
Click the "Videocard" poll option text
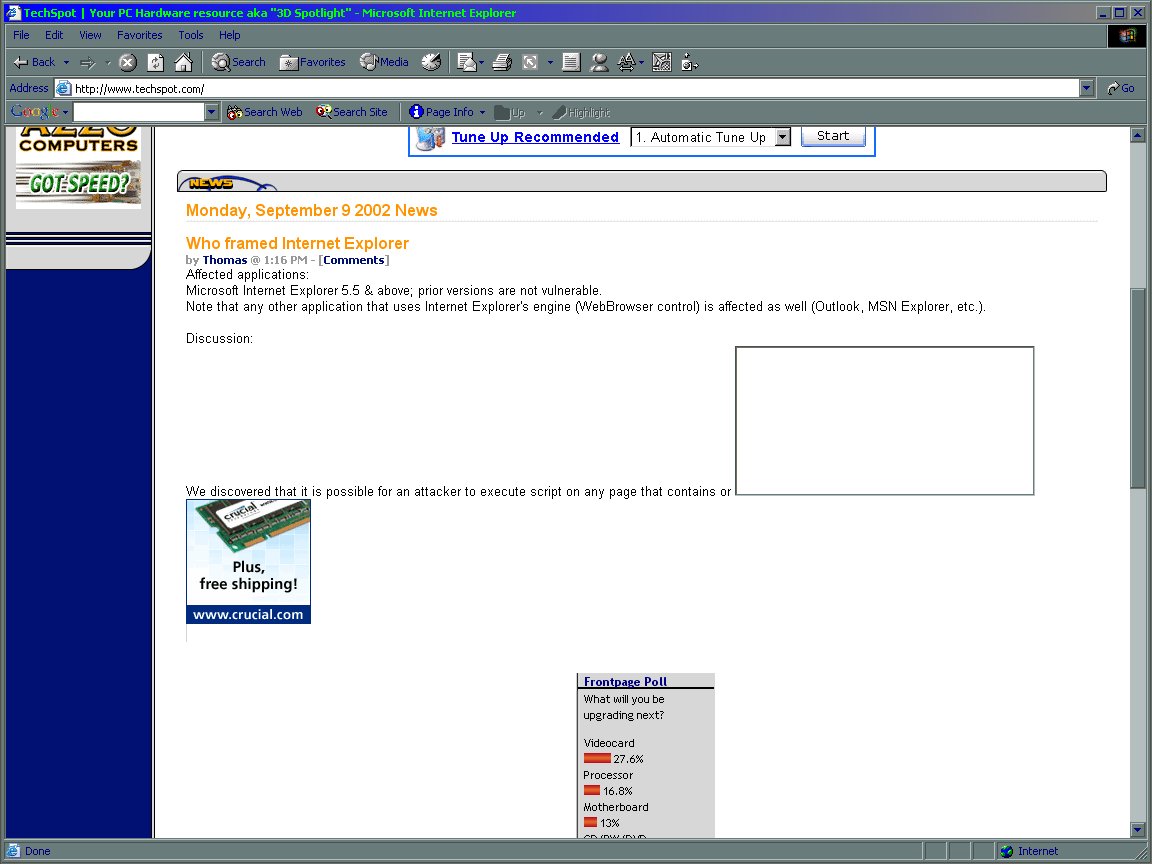point(609,744)
